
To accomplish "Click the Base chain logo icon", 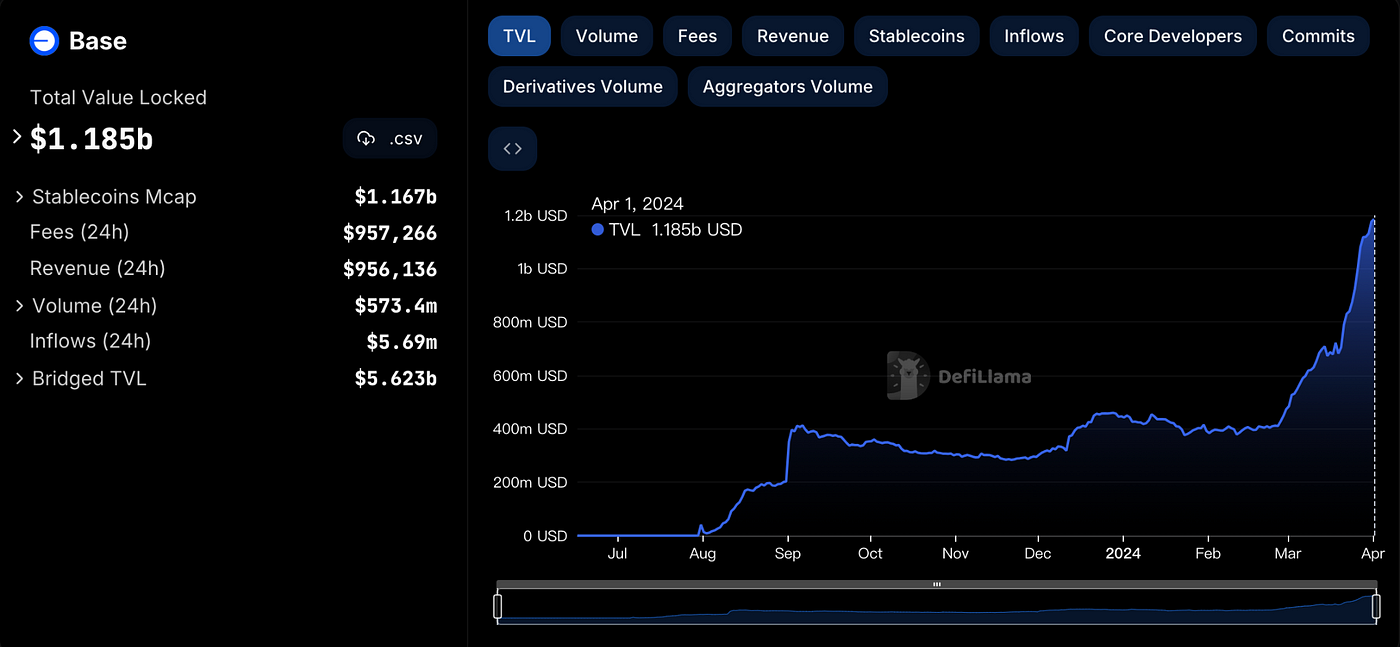I will [x=45, y=41].
